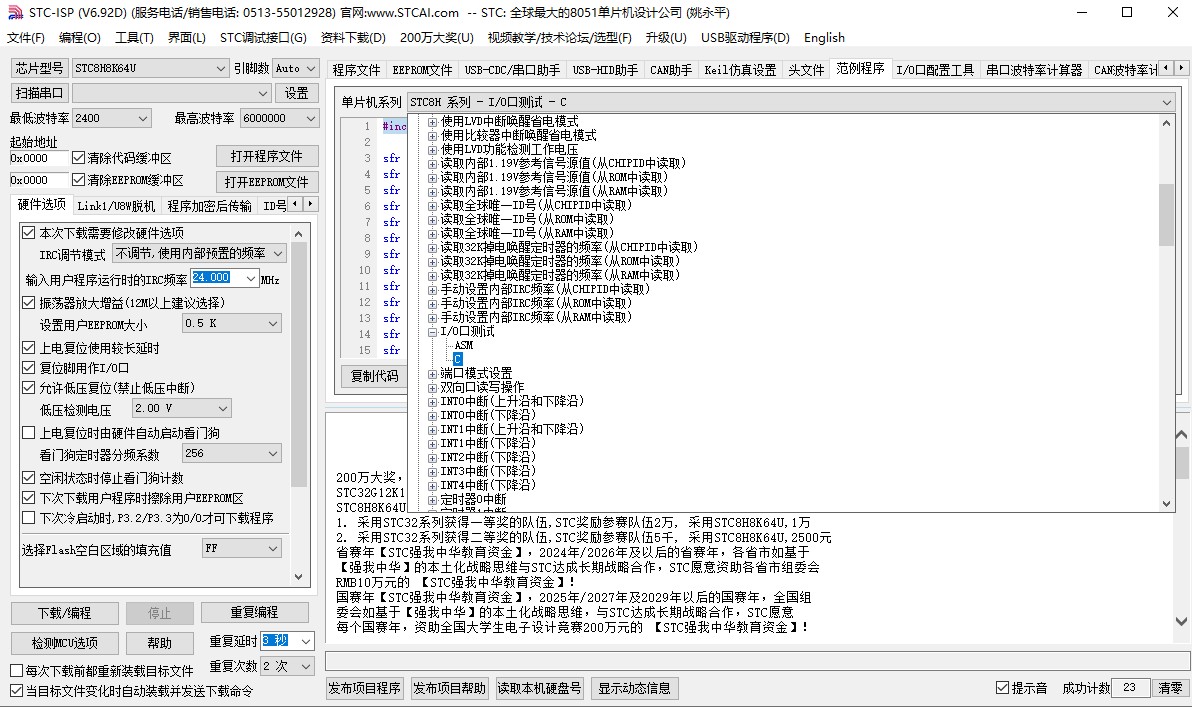Image resolution: width=1192 pixels, height=707 pixels.
Task: Expand the 双向口读写操作 tree node
Action: (x=433, y=387)
